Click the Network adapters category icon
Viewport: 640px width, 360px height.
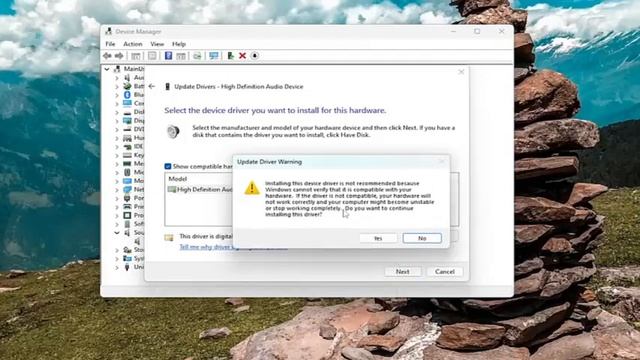[x=127, y=189]
